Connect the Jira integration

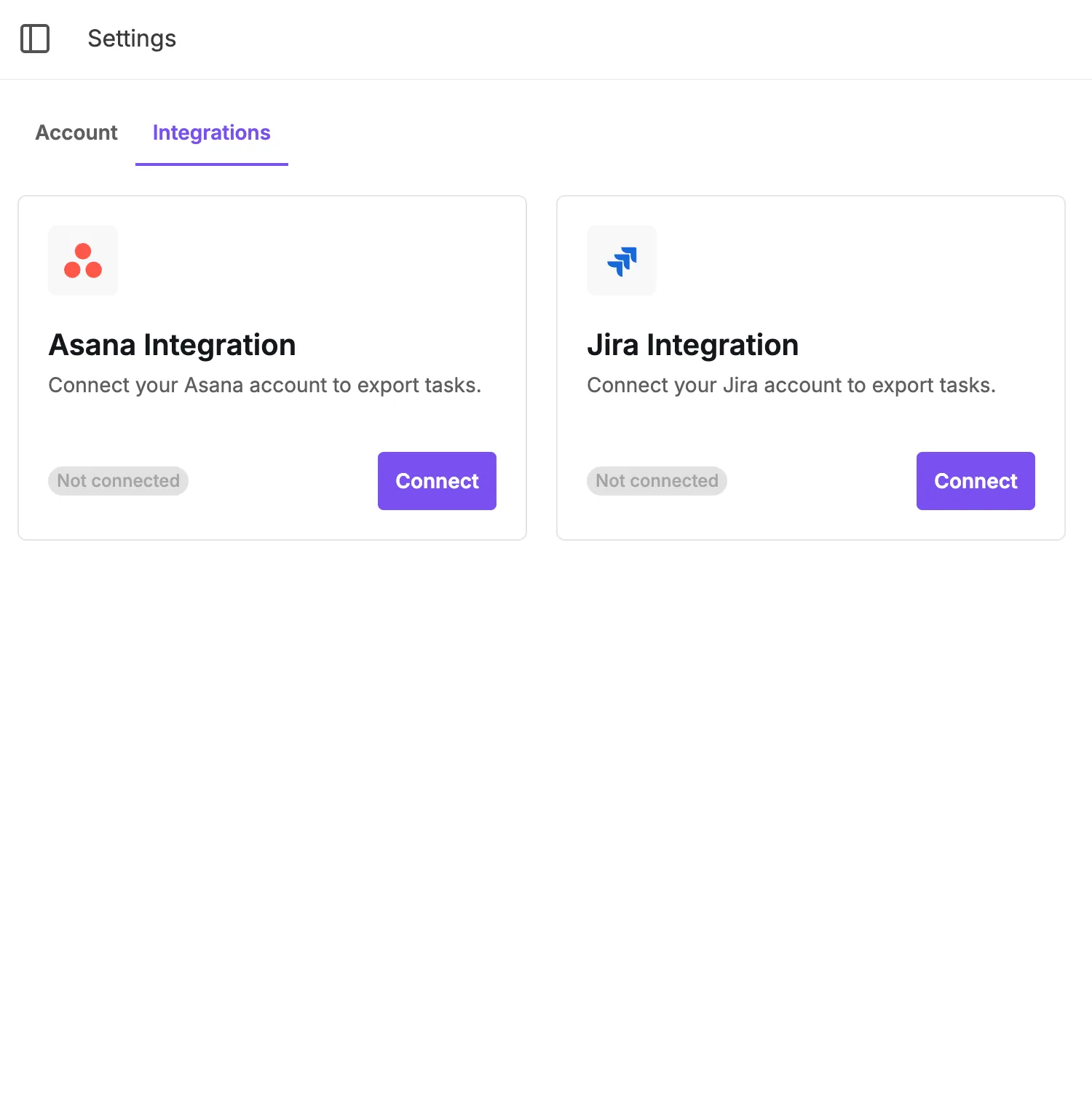(976, 480)
